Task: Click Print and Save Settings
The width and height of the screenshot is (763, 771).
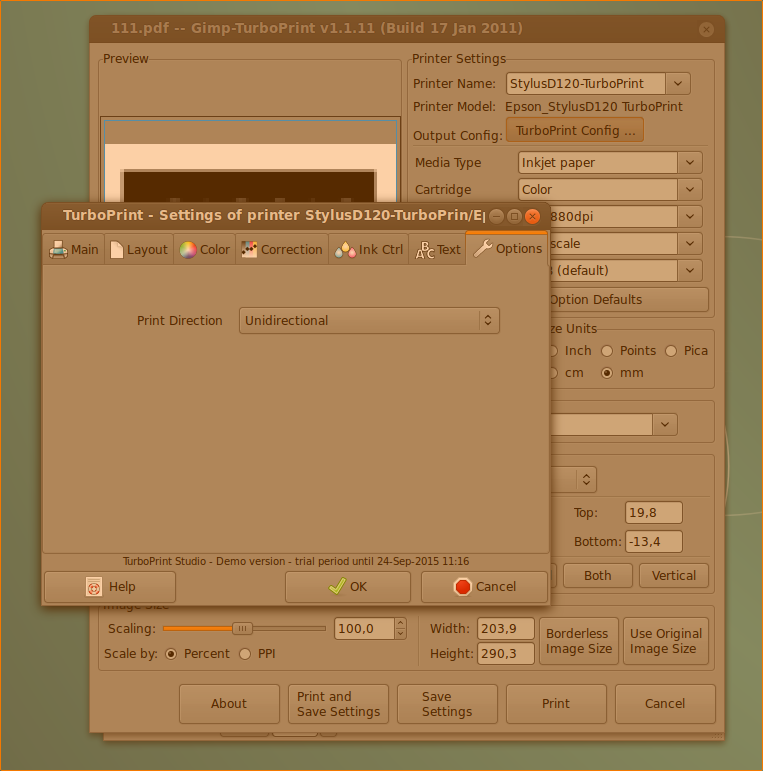Action: [x=339, y=704]
